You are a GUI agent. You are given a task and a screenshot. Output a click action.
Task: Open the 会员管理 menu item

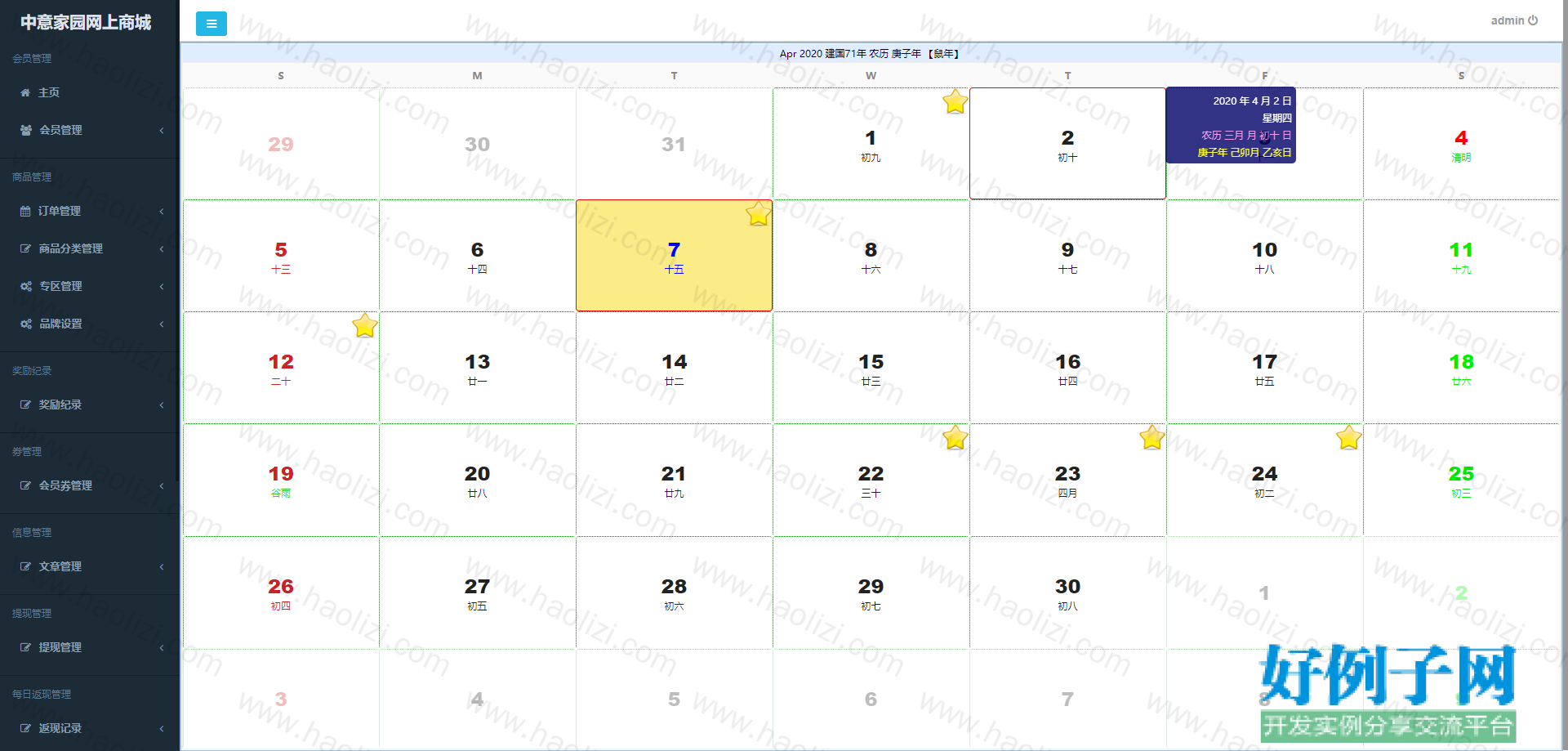90,130
